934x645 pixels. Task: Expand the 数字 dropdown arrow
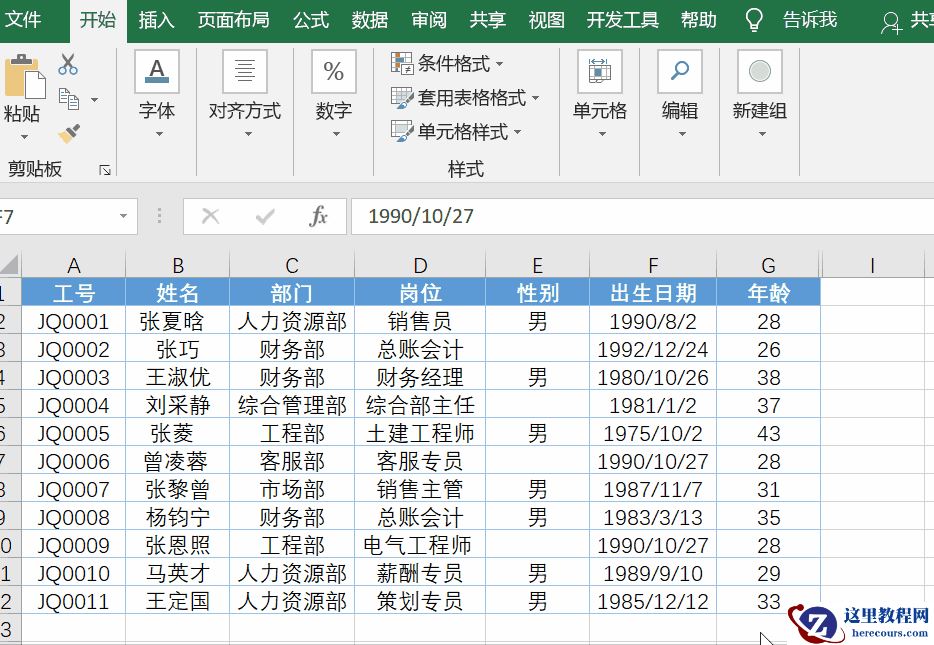[337, 134]
